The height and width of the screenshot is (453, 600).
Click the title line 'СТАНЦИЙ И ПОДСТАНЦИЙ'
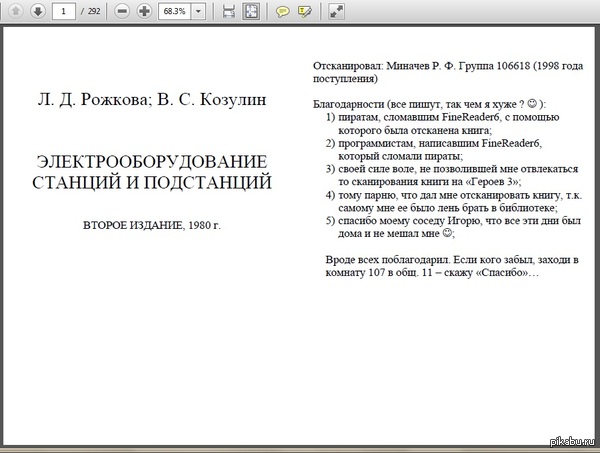152,183
